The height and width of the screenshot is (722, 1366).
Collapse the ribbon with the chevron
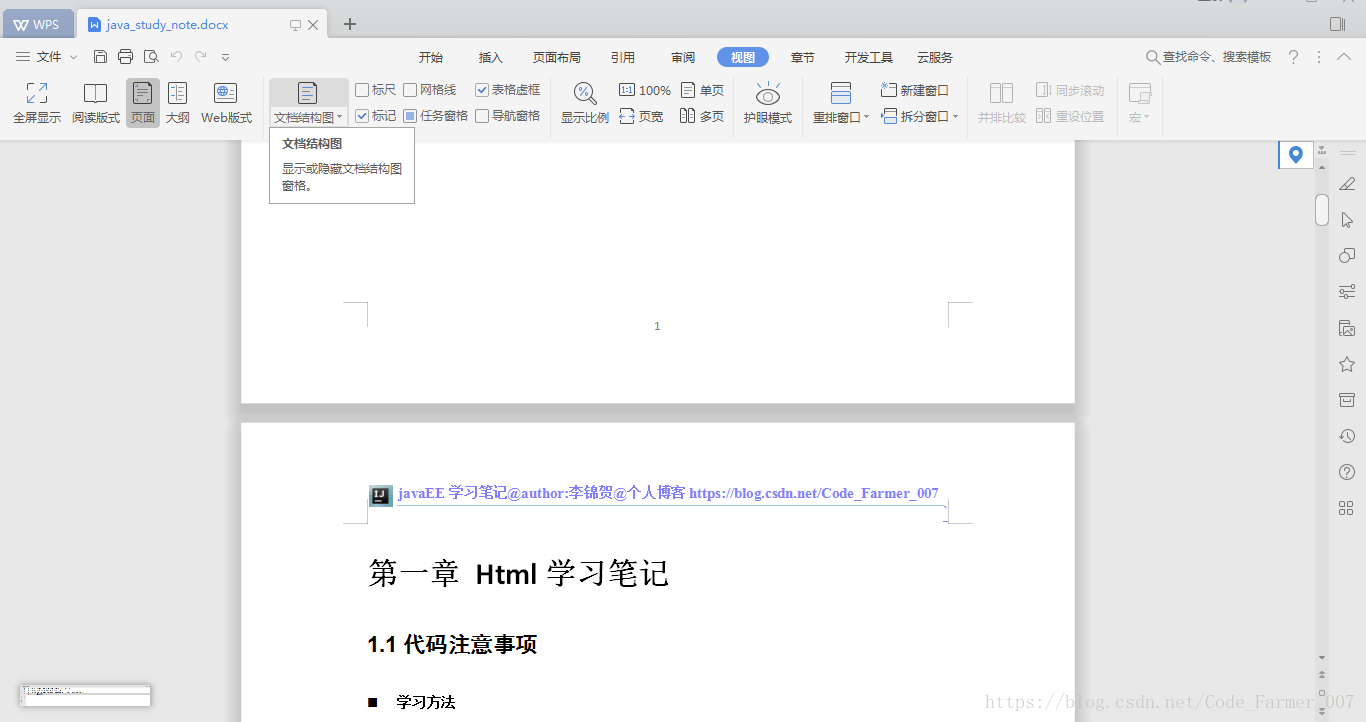(1345, 57)
